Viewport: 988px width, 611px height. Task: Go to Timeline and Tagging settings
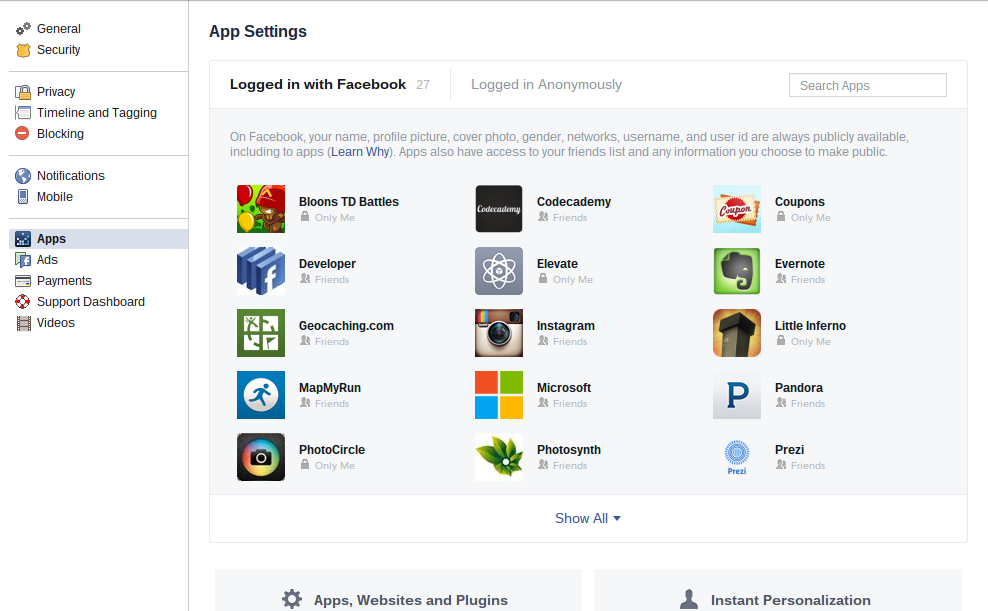96,113
